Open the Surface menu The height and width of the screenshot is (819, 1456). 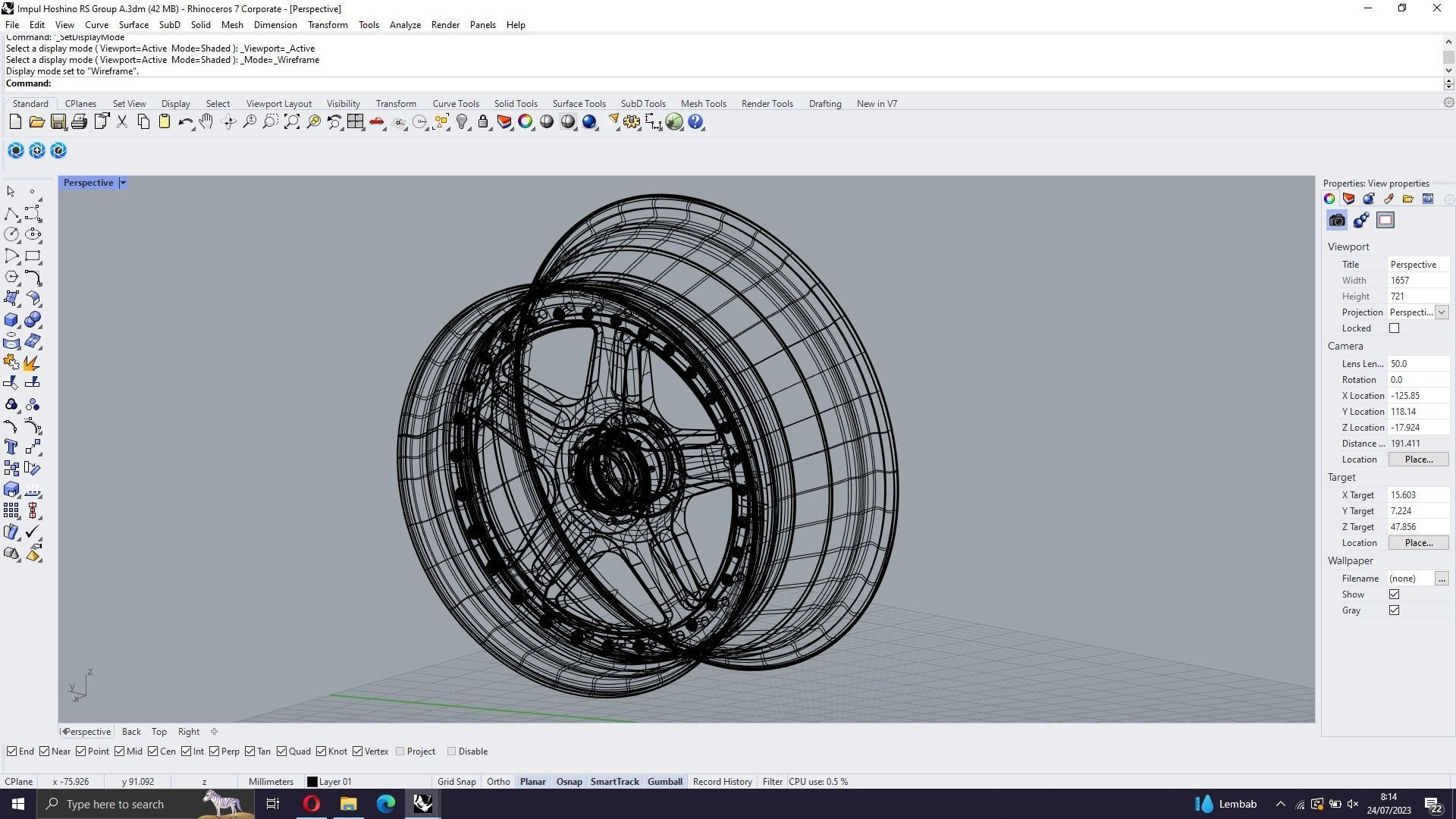point(133,25)
